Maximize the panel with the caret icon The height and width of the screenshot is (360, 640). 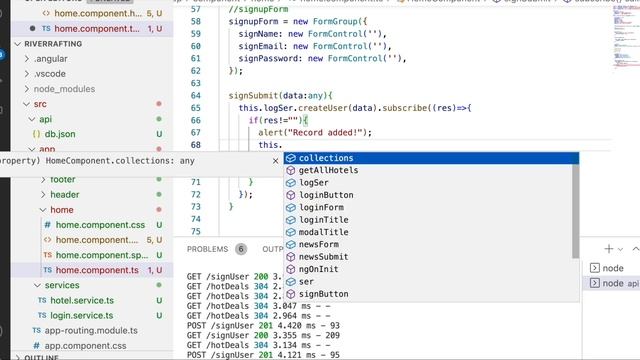coord(636,249)
